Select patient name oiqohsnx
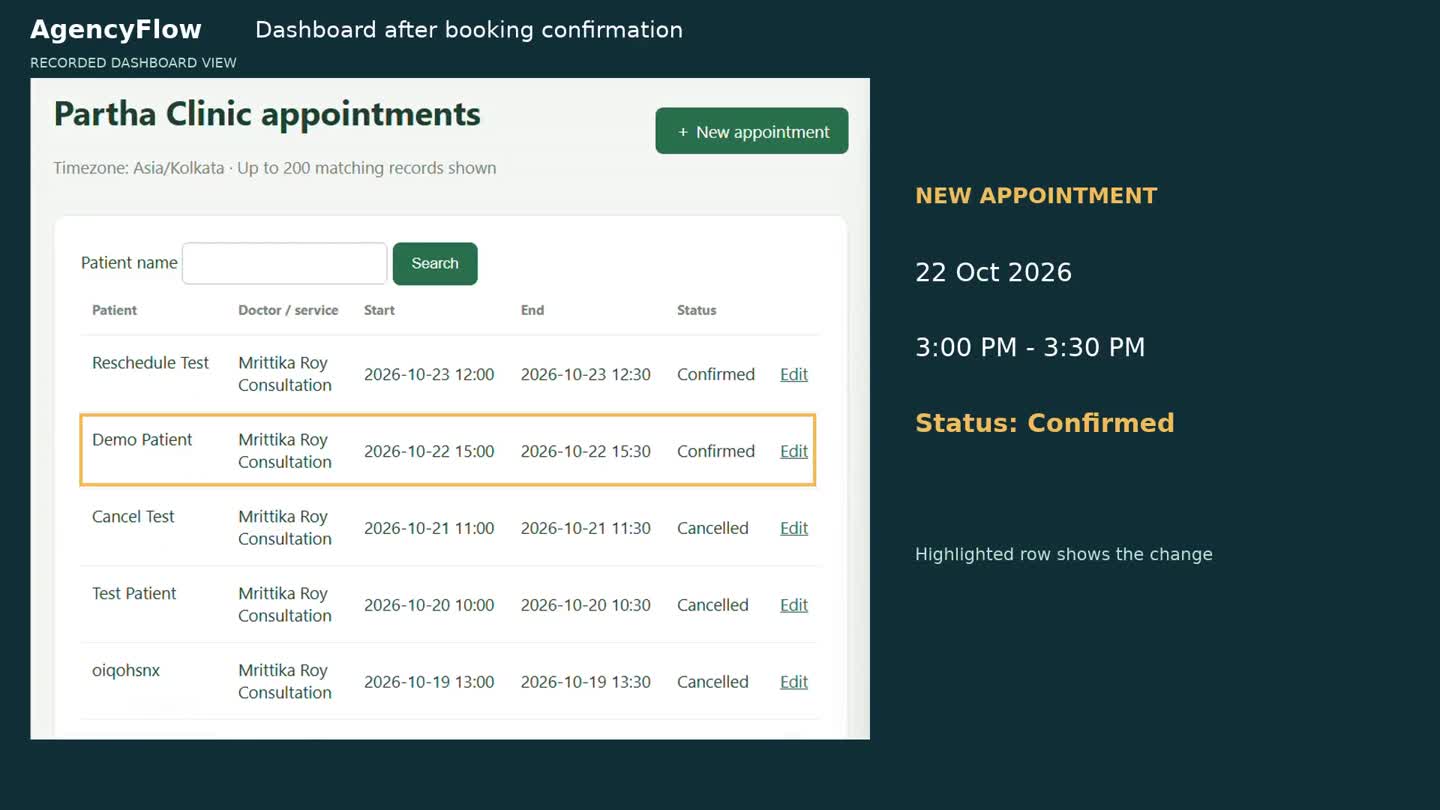 pos(126,671)
